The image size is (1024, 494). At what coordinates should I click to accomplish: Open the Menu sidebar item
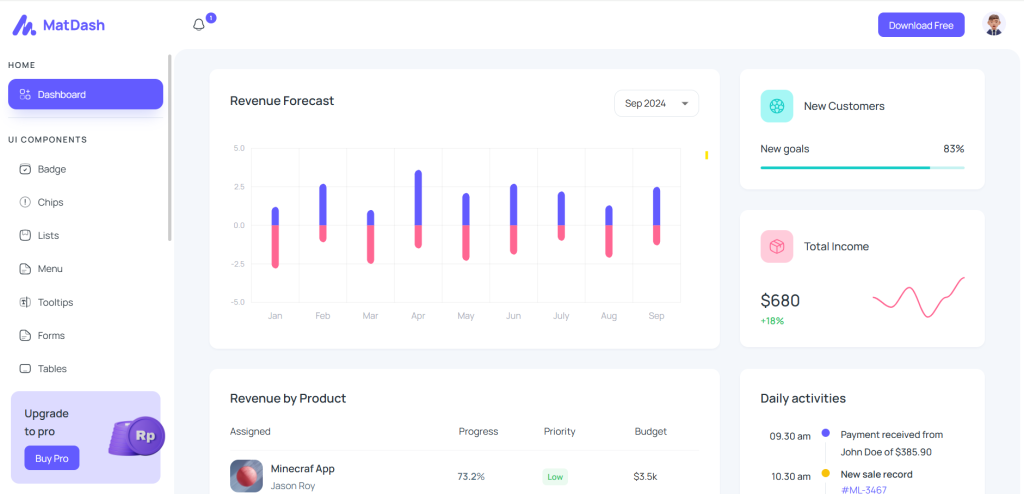click(50, 269)
